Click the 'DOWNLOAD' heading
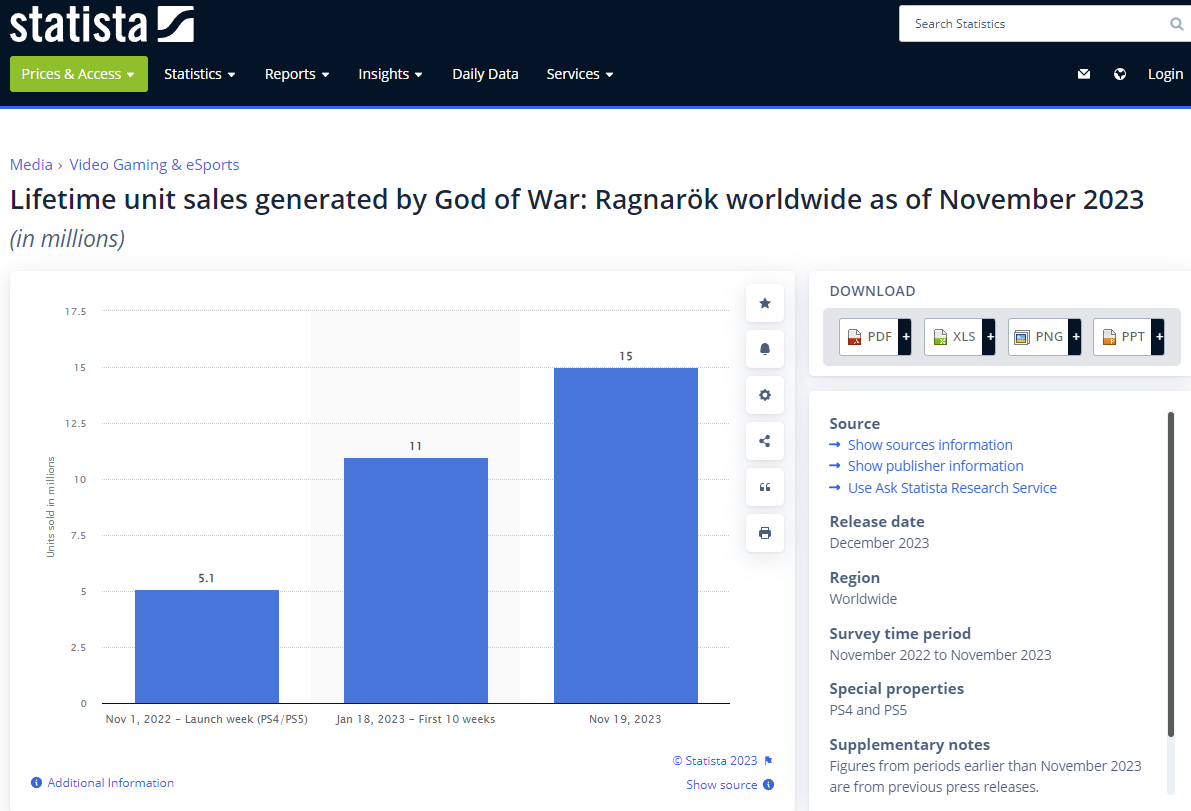The width and height of the screenshot is (1191, 811). 872,291
